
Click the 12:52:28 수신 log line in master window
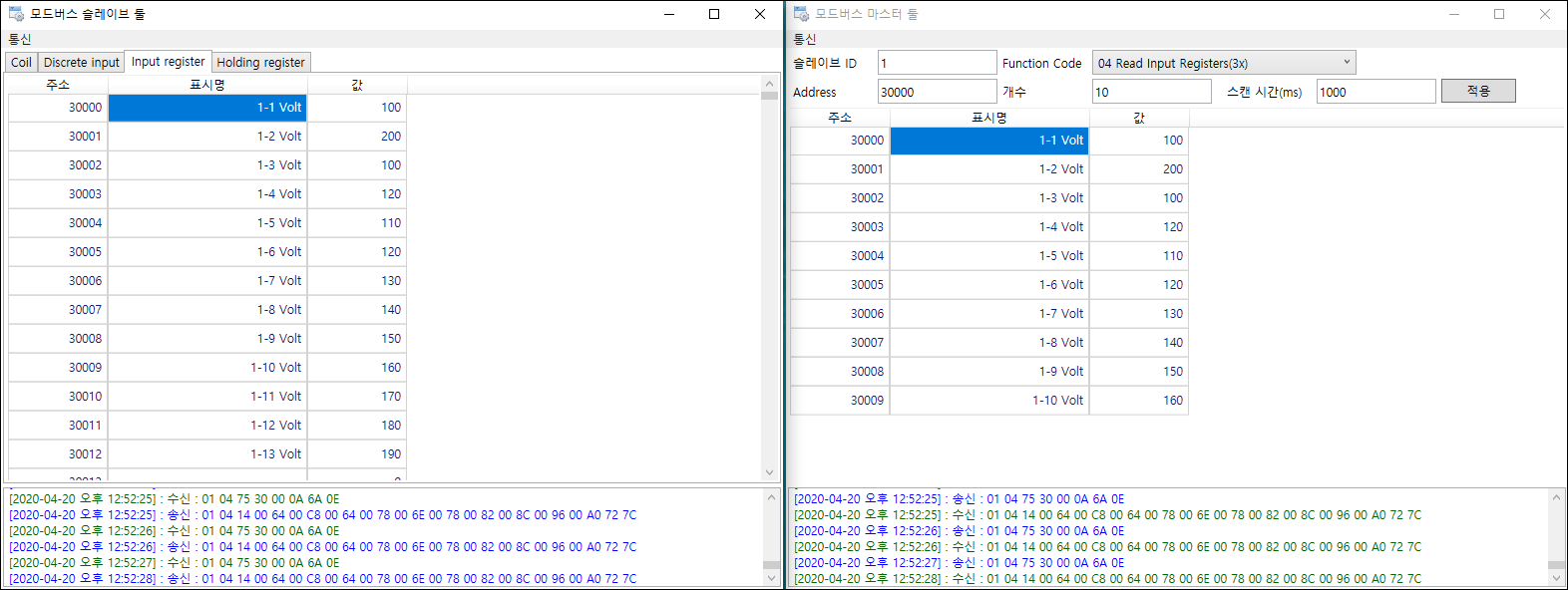pos(1107,579)
